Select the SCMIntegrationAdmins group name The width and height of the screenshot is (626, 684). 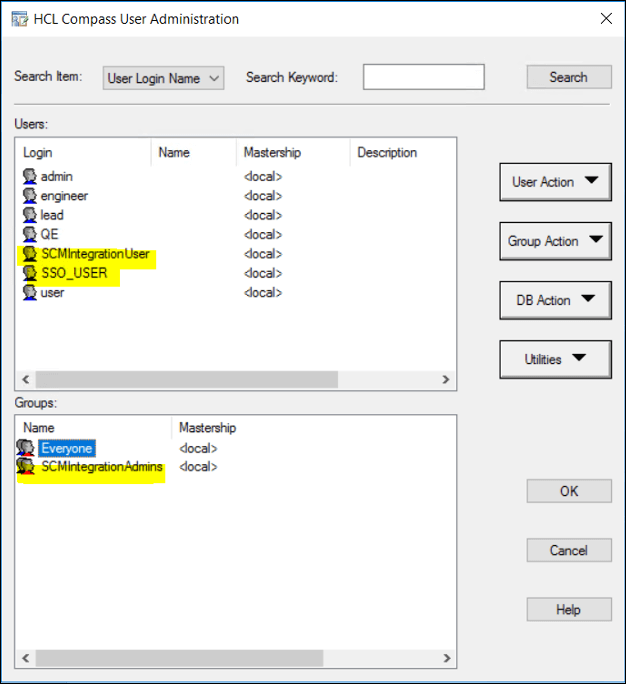click(x=102, y=467)
